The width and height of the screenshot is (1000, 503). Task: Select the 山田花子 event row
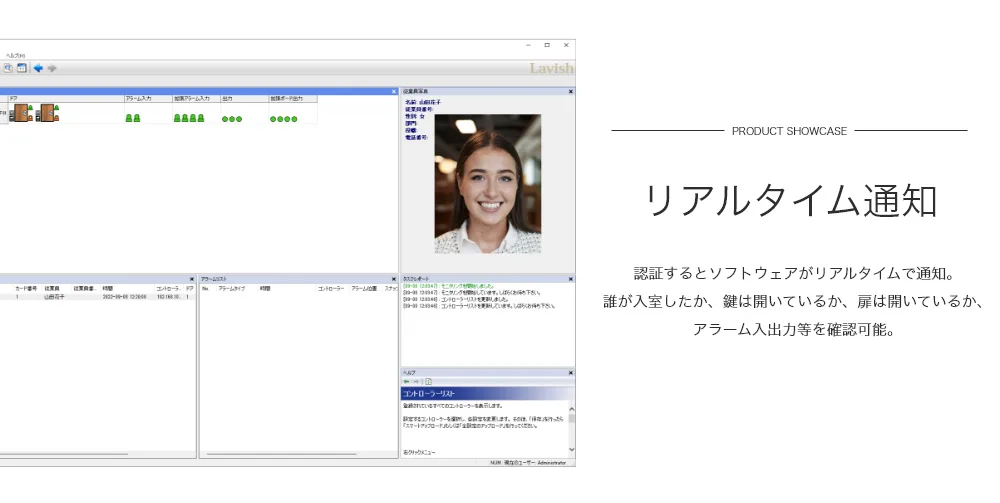click(x=98, y=297)
